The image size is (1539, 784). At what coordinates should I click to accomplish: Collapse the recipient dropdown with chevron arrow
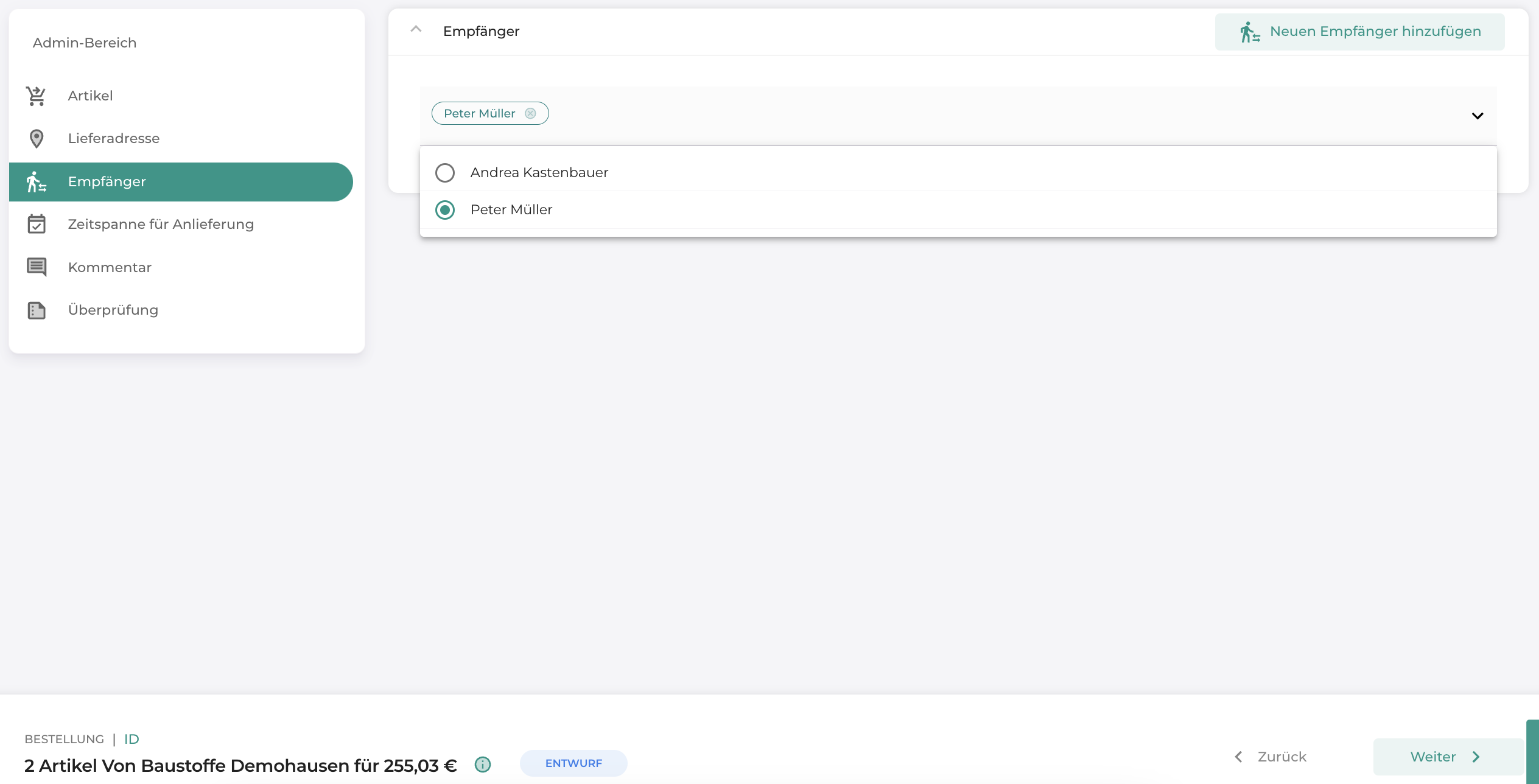[1478, 116]
